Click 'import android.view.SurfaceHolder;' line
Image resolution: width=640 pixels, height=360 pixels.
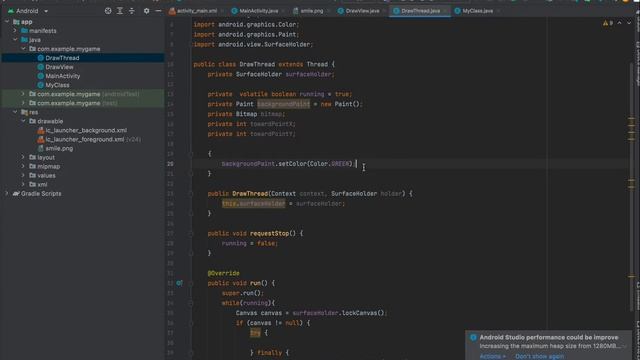tap(253, 44)
